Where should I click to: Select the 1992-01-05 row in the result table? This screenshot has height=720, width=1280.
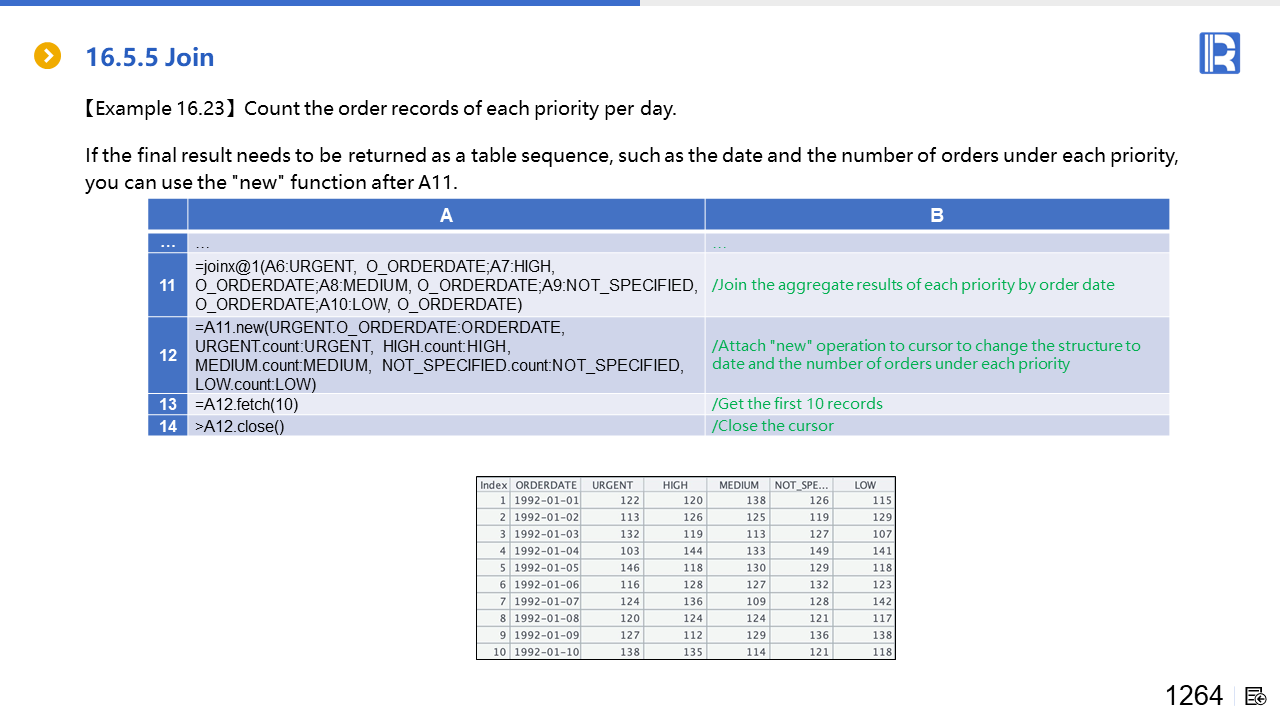tap(545, 568)
